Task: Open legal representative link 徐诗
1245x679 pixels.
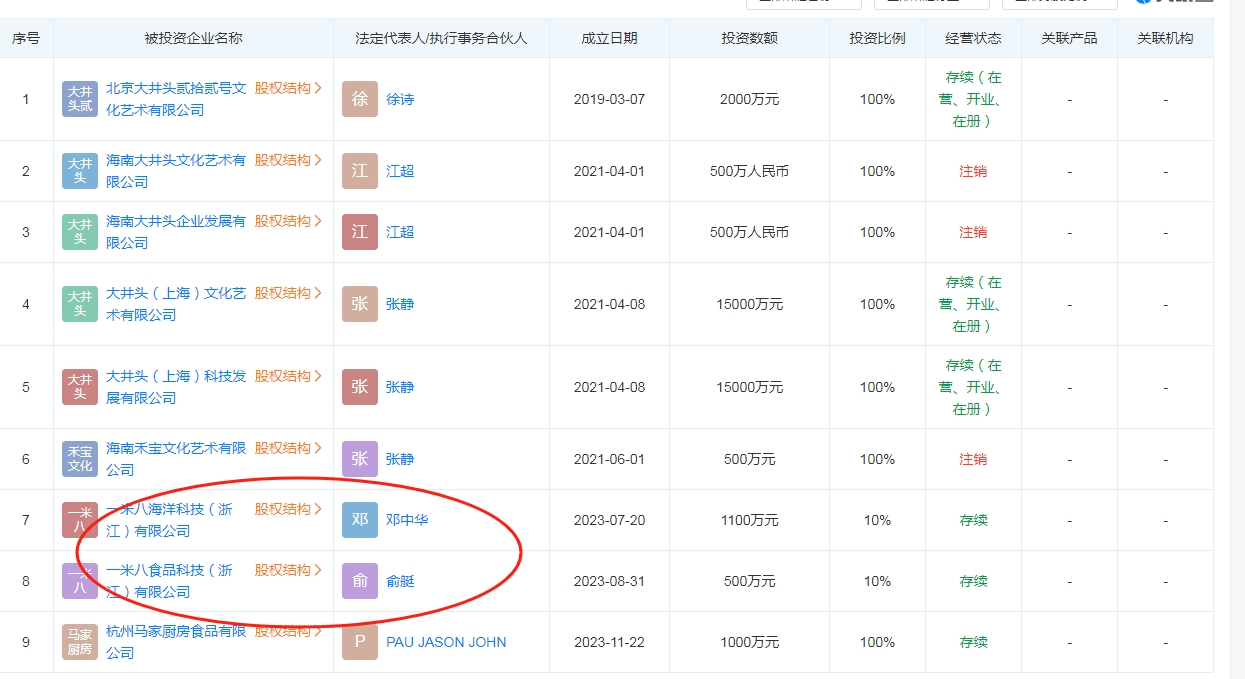Action: 400,99
